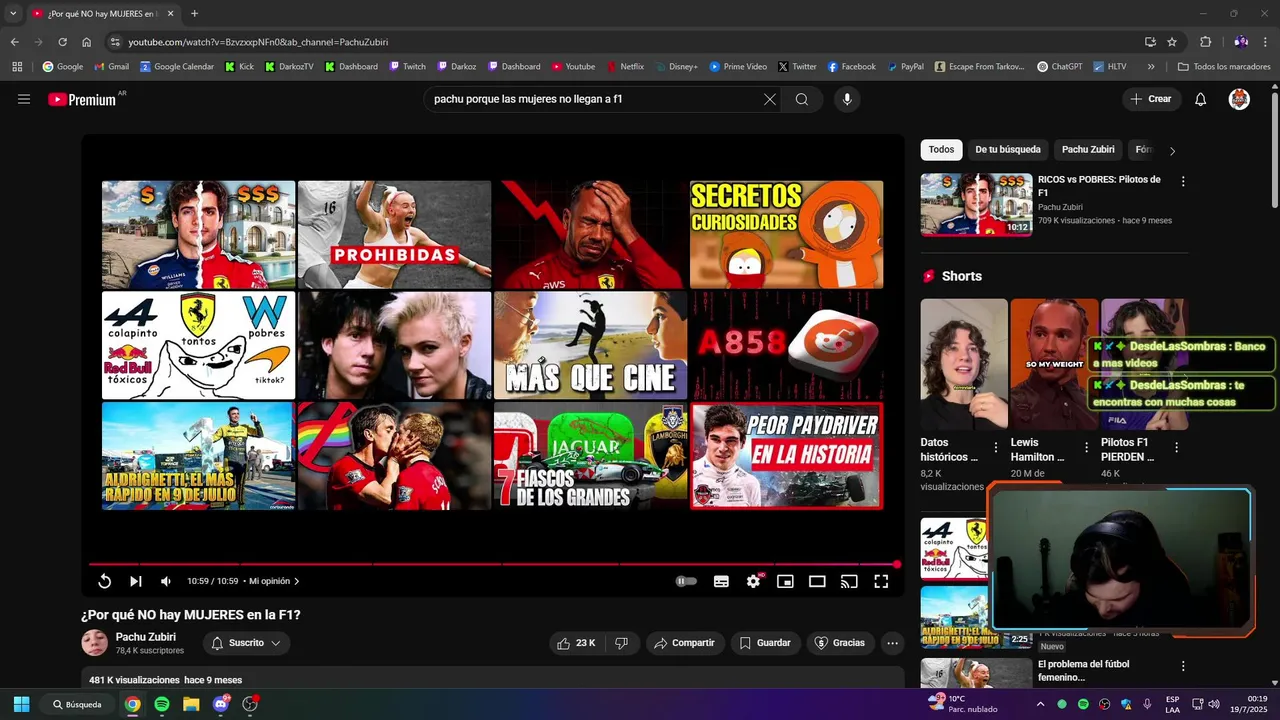Open the Gmail bookmark

tap(111, 67)
